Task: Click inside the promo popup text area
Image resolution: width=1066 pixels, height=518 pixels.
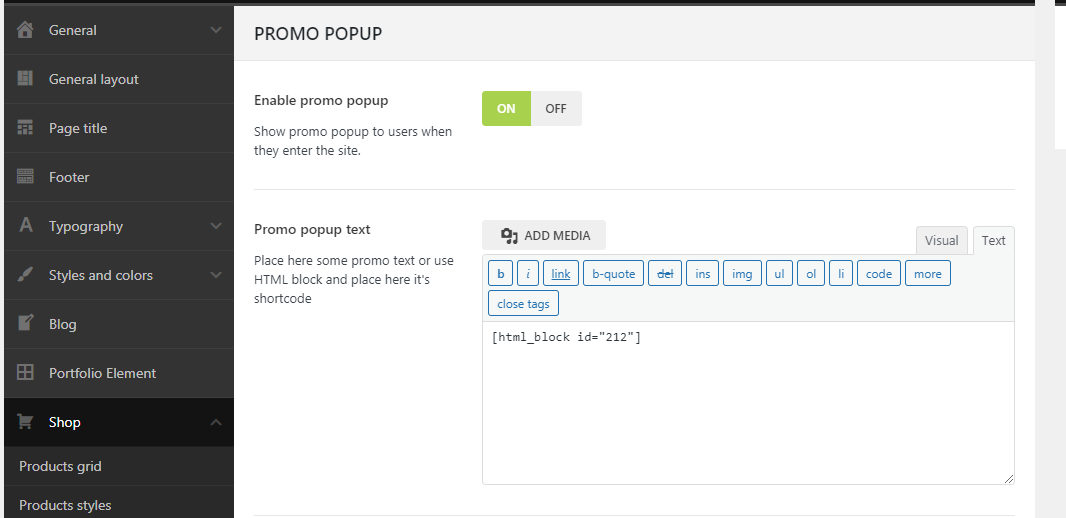Action: click(x=748, y=403)
